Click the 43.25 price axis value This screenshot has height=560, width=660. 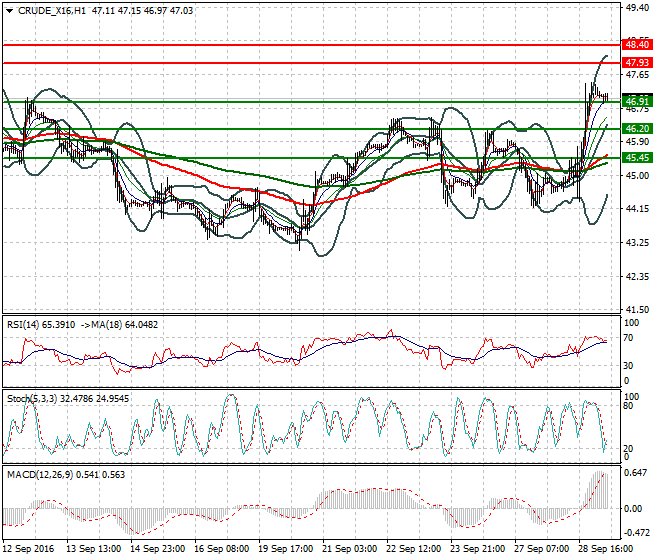click(637, 243)
